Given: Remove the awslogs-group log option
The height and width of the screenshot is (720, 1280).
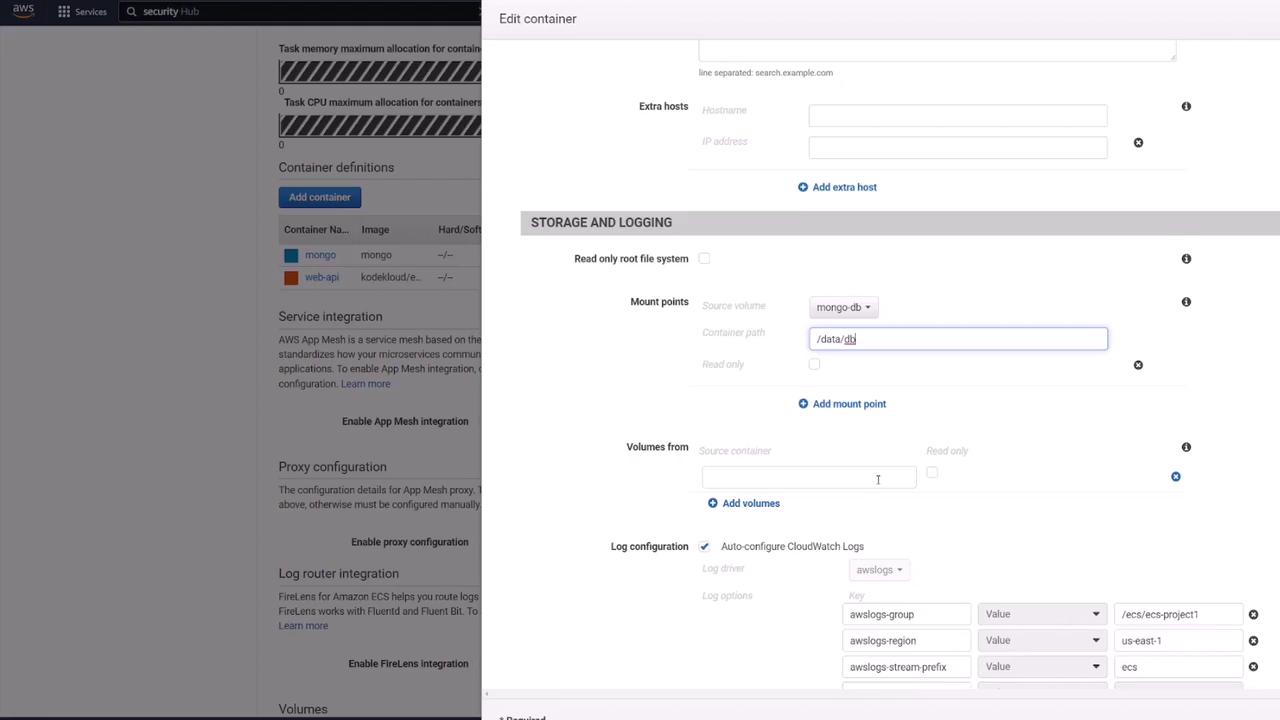Looking at the screenshot, I should (1253, 615).
